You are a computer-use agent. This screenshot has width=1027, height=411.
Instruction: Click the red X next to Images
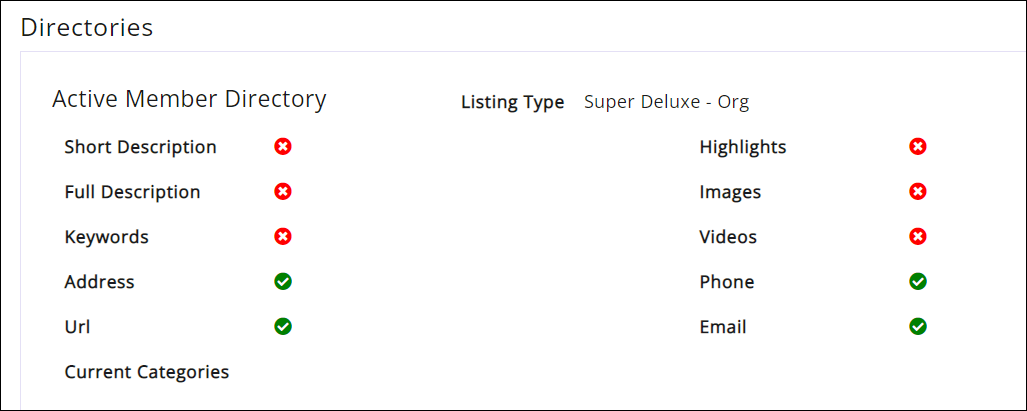pyautogui.click(x=918, y=192)
